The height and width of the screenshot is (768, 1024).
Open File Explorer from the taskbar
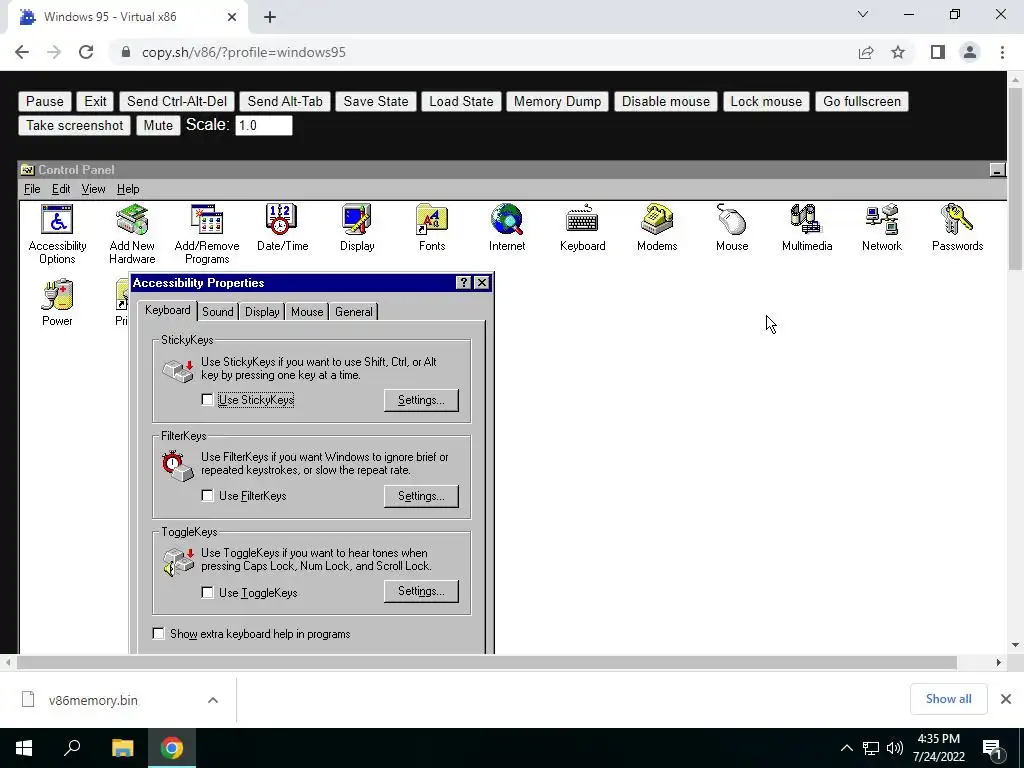click(122, 748)
